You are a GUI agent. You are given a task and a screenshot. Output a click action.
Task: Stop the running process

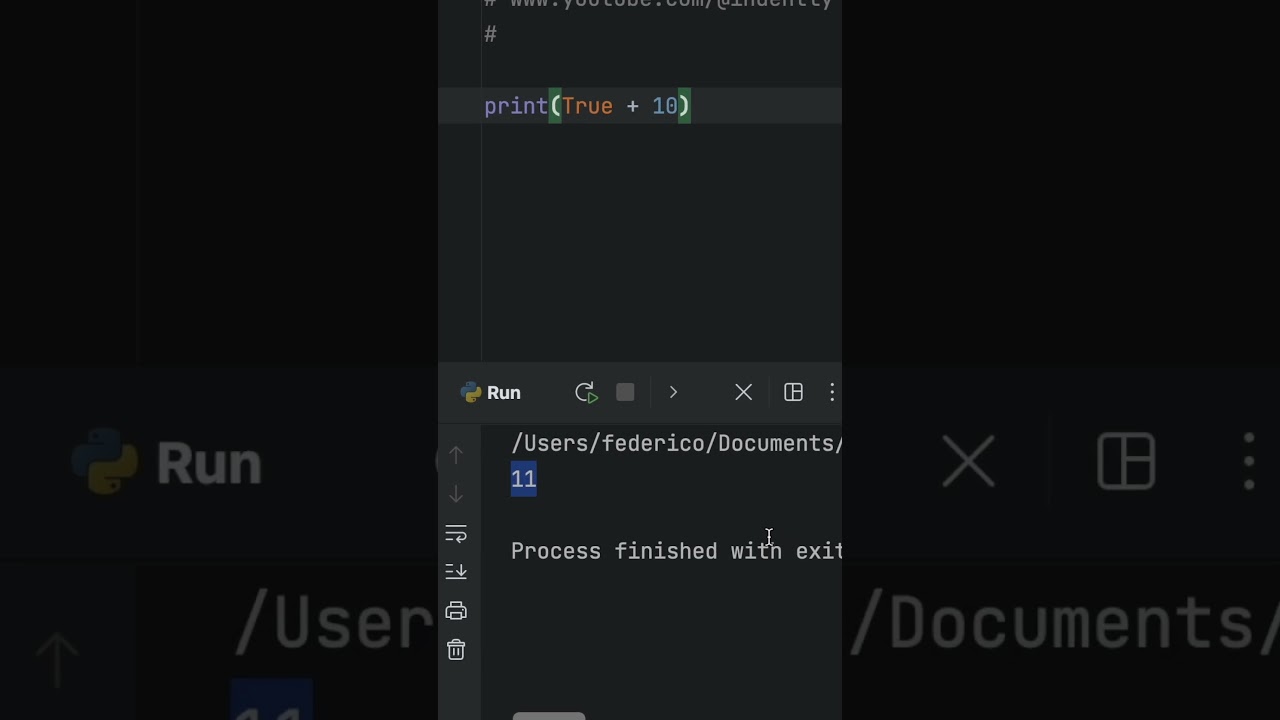(625, 393)
